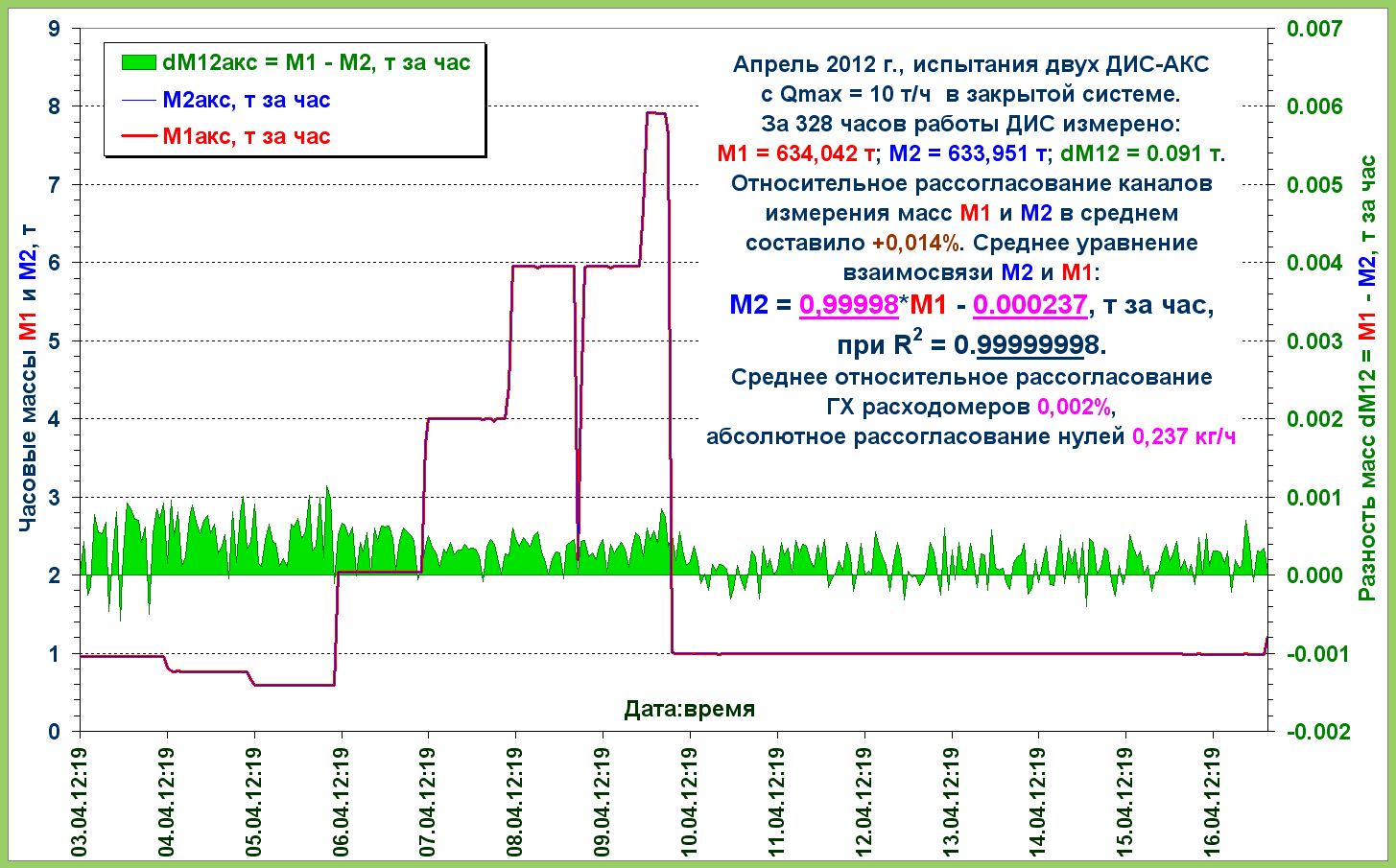Click the underlined coefficient 0,99998
1396x868 pixels.
[848, 305]
